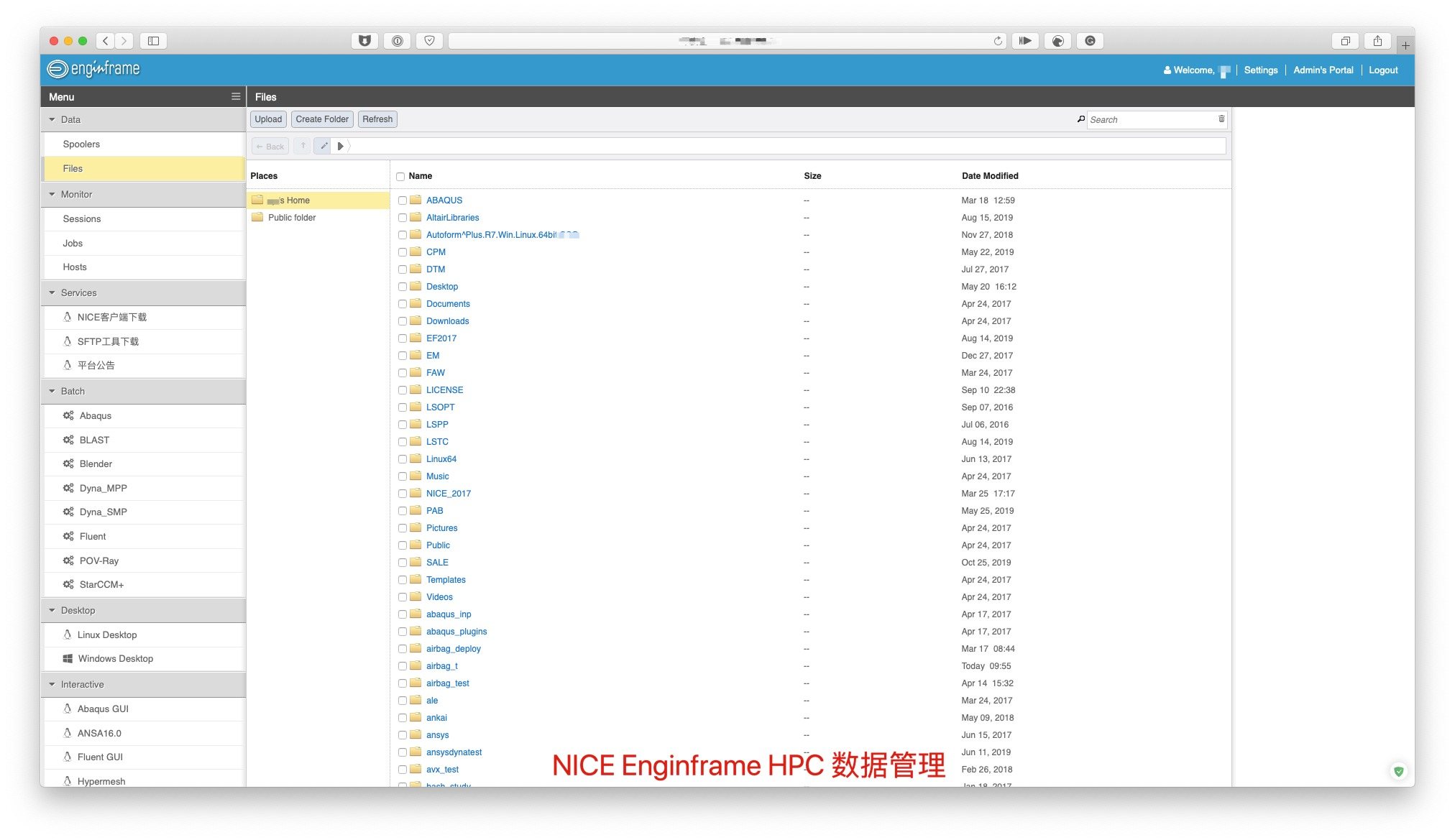Click the search magnifier icon
The height and width of the screenshot is (840, 1455).
[1080, 119]
